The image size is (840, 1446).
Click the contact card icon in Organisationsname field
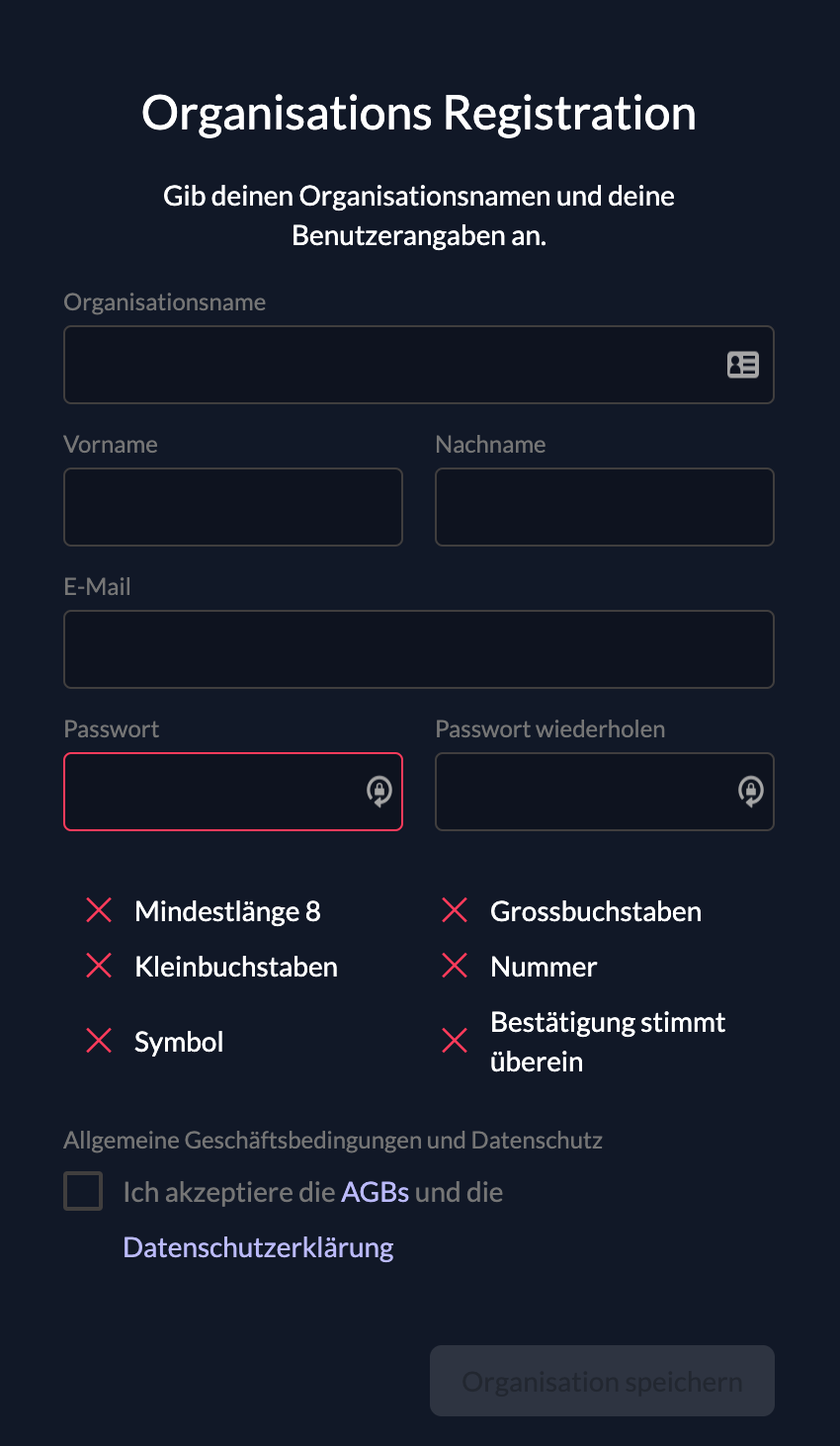(x=743, y=365)
